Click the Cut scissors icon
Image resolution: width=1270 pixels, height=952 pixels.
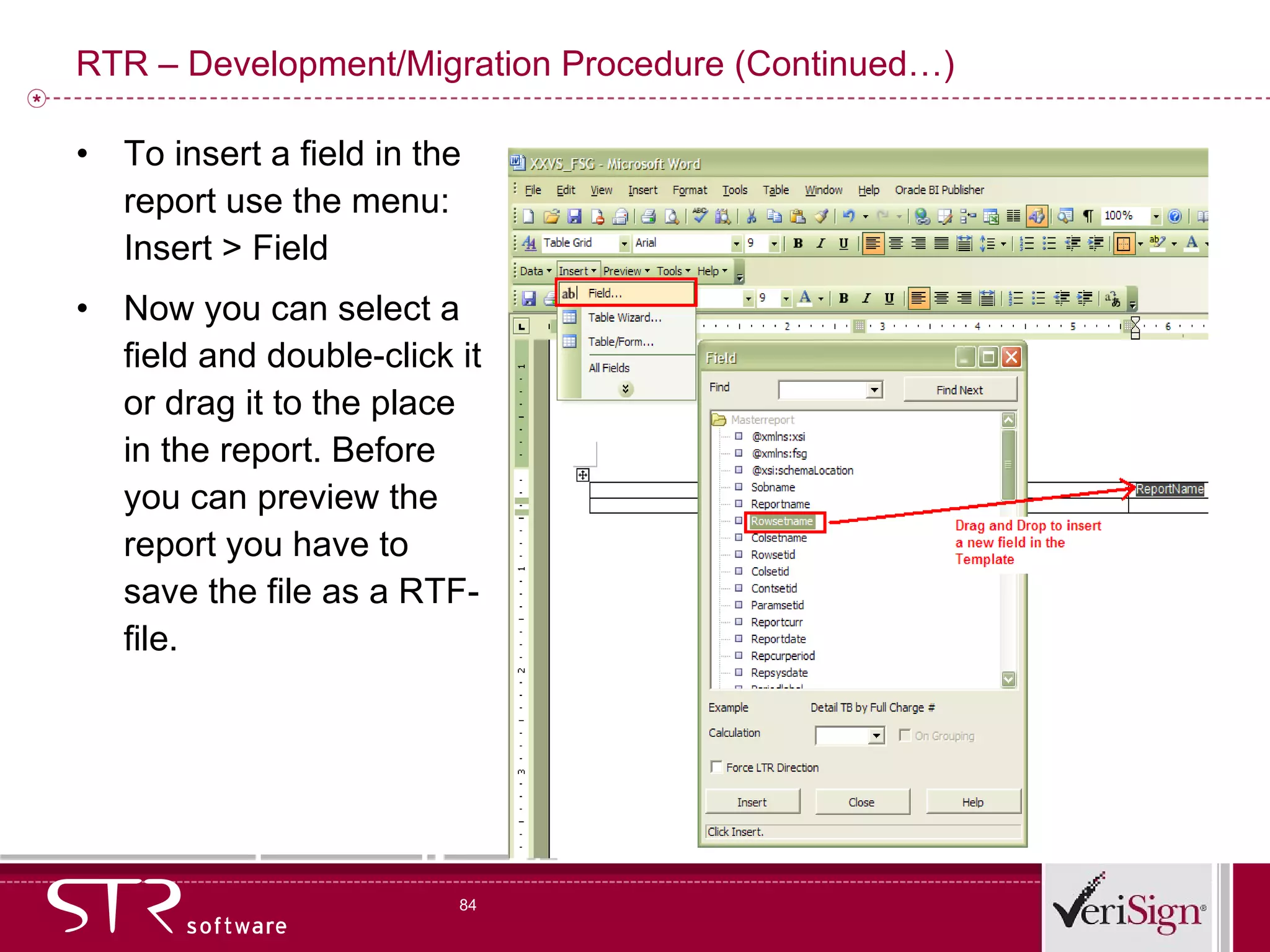click(x=752, y=216)
